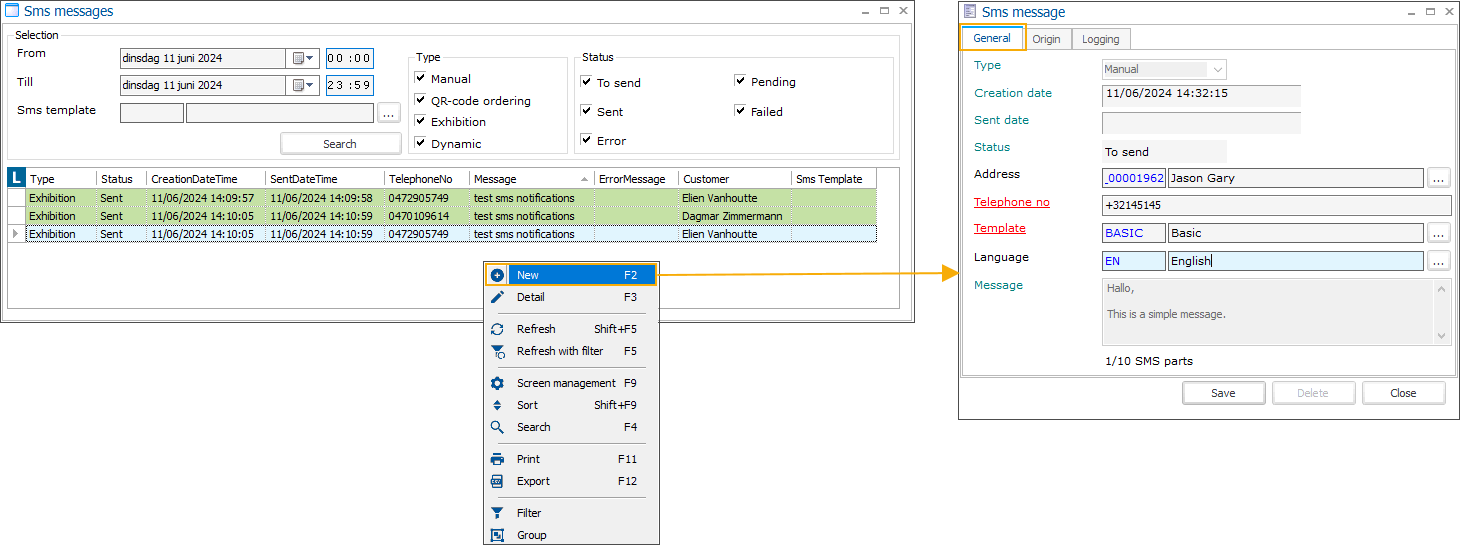Click the Screen management gear icon
This screenshot has width=1460, height=545.
[497, 383]
